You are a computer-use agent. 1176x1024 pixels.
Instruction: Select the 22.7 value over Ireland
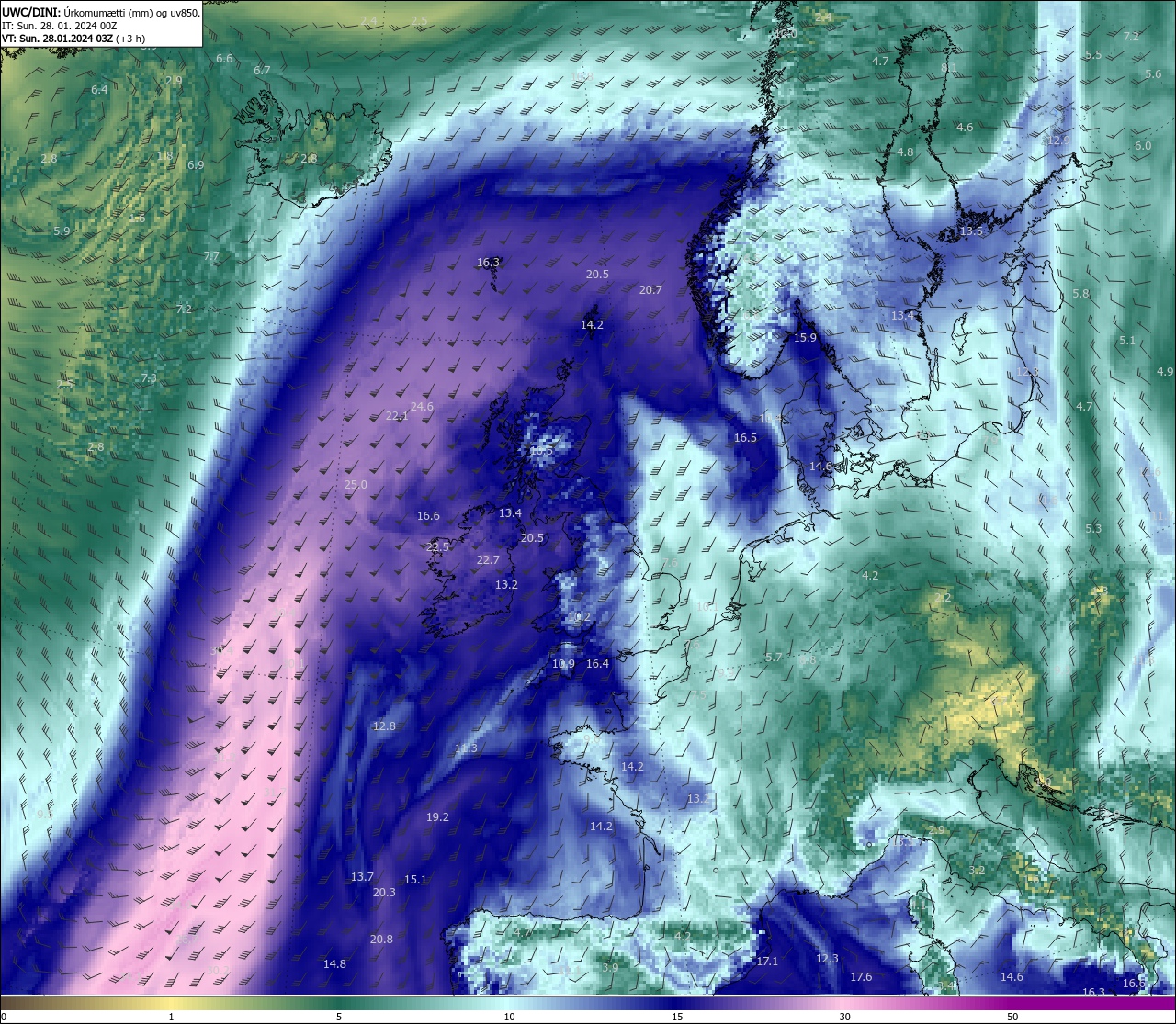point(488,559)
